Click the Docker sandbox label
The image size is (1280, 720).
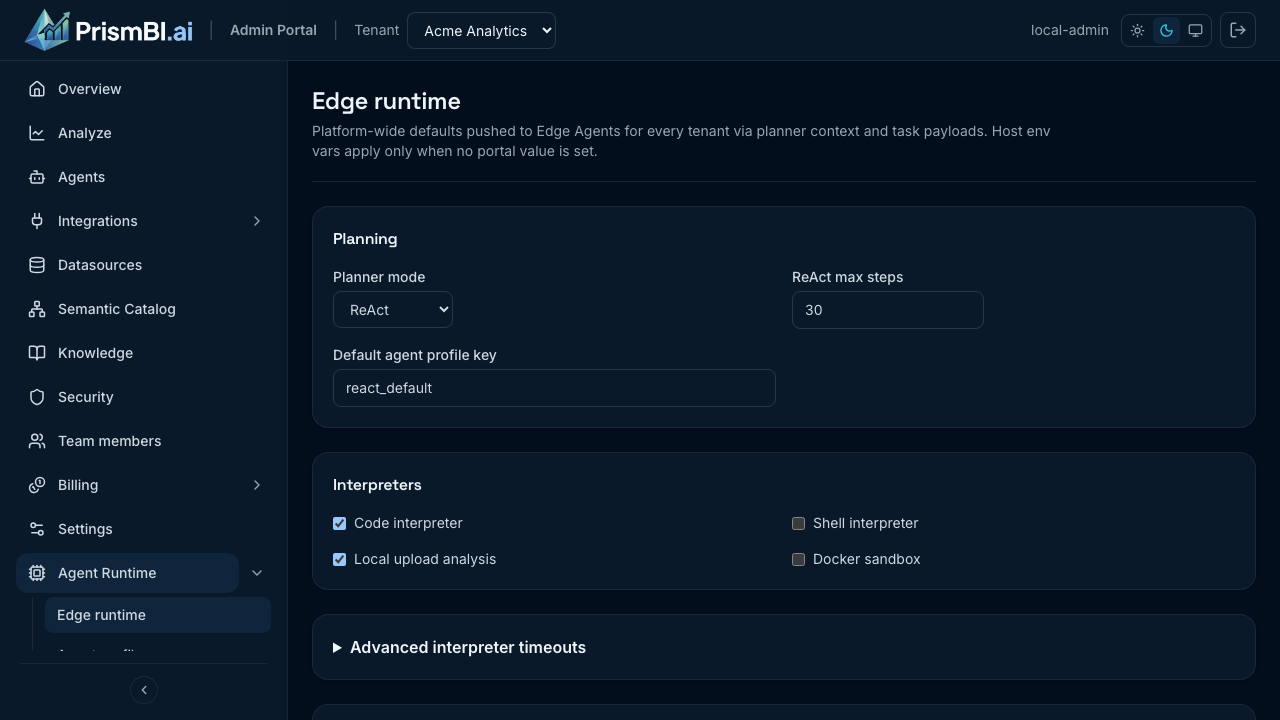point(866,559)
